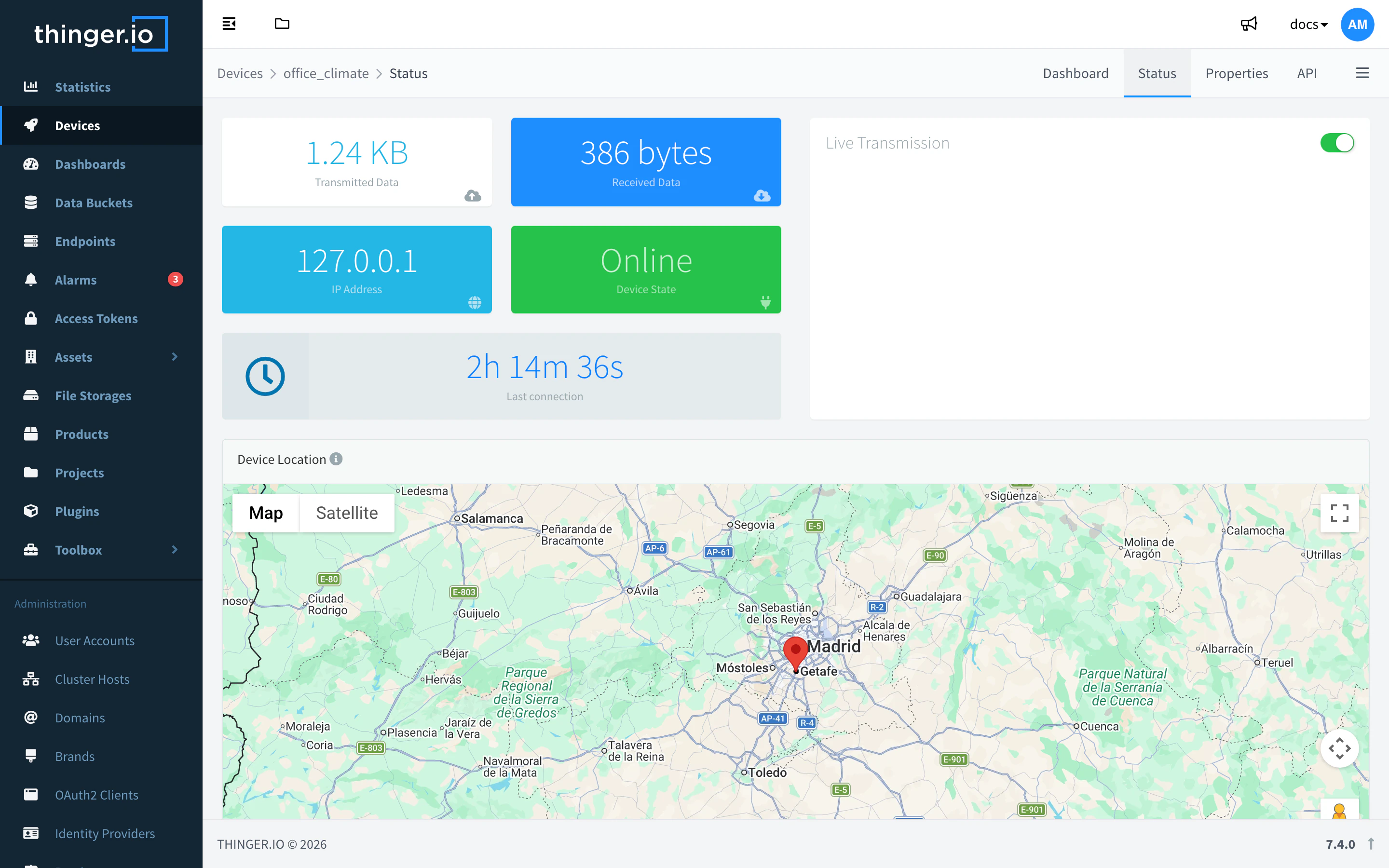
Task: Switch to the Dashboard tab
Action: coord(1076,73)
